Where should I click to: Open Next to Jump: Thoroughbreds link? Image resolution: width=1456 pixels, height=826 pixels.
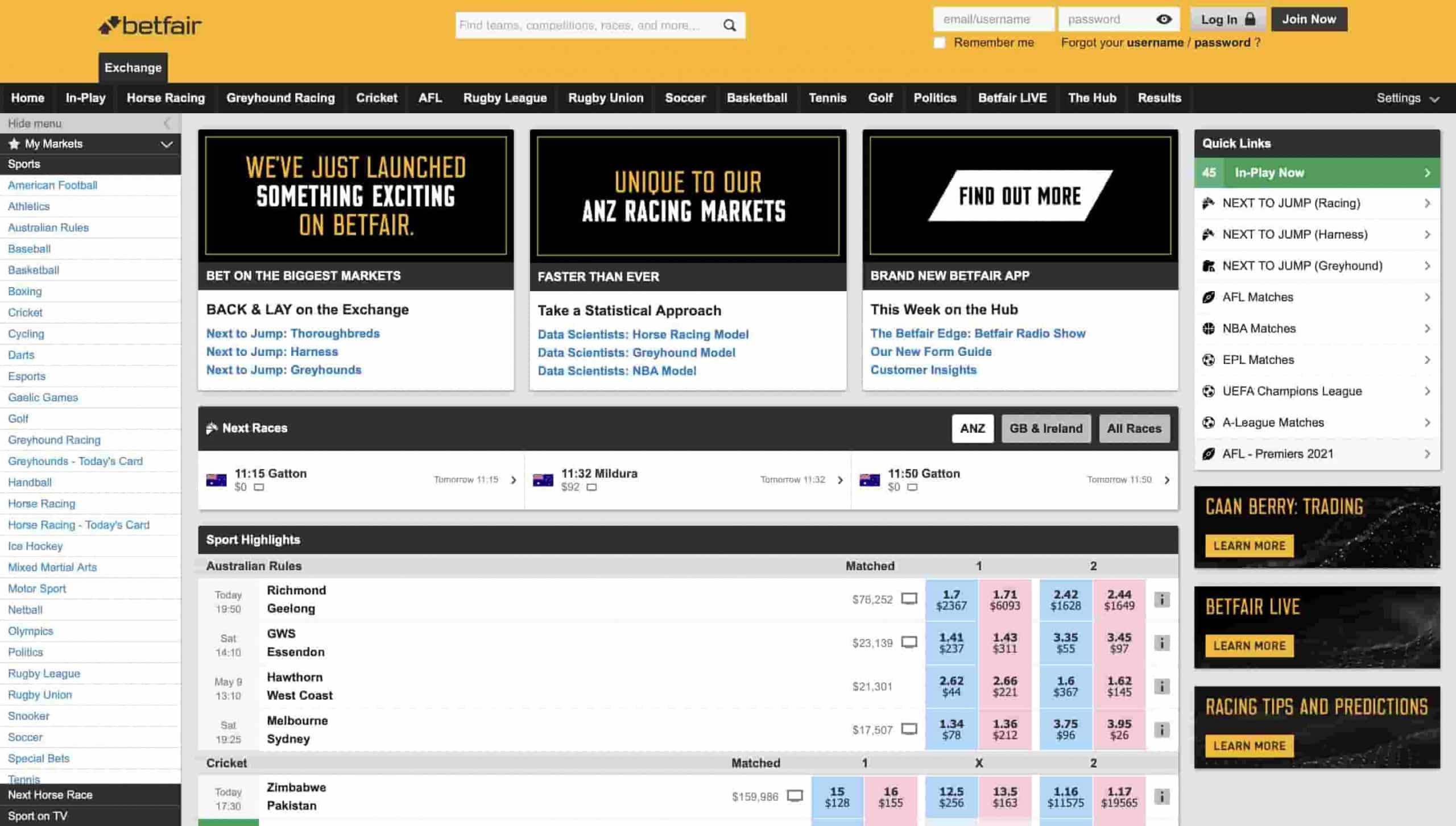[x=293, y=334]
